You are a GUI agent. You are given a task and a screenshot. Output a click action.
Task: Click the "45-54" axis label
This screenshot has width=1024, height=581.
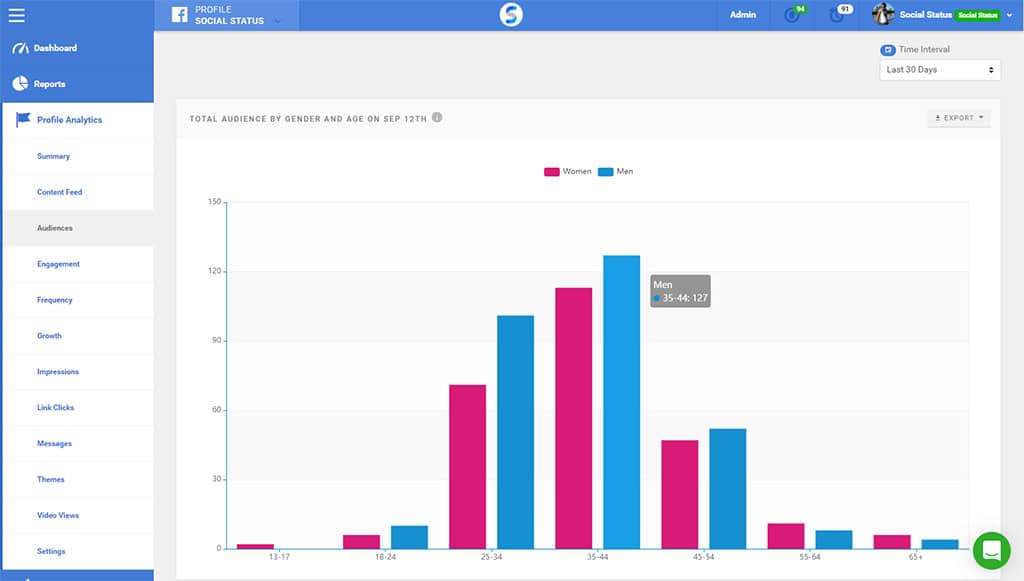click(704, 557)
